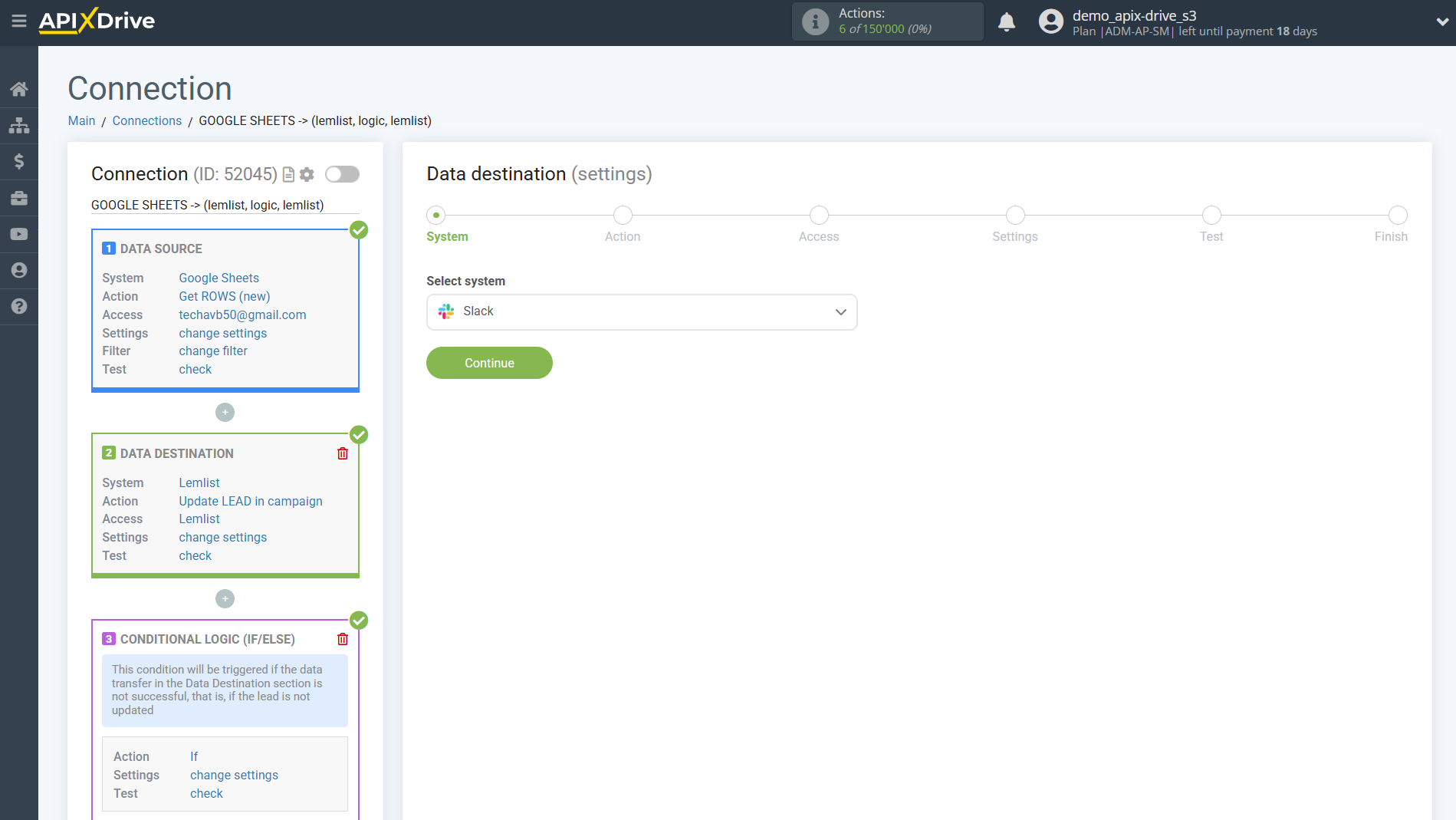Toggle the connection on/off switch

[x=342, y=174]
